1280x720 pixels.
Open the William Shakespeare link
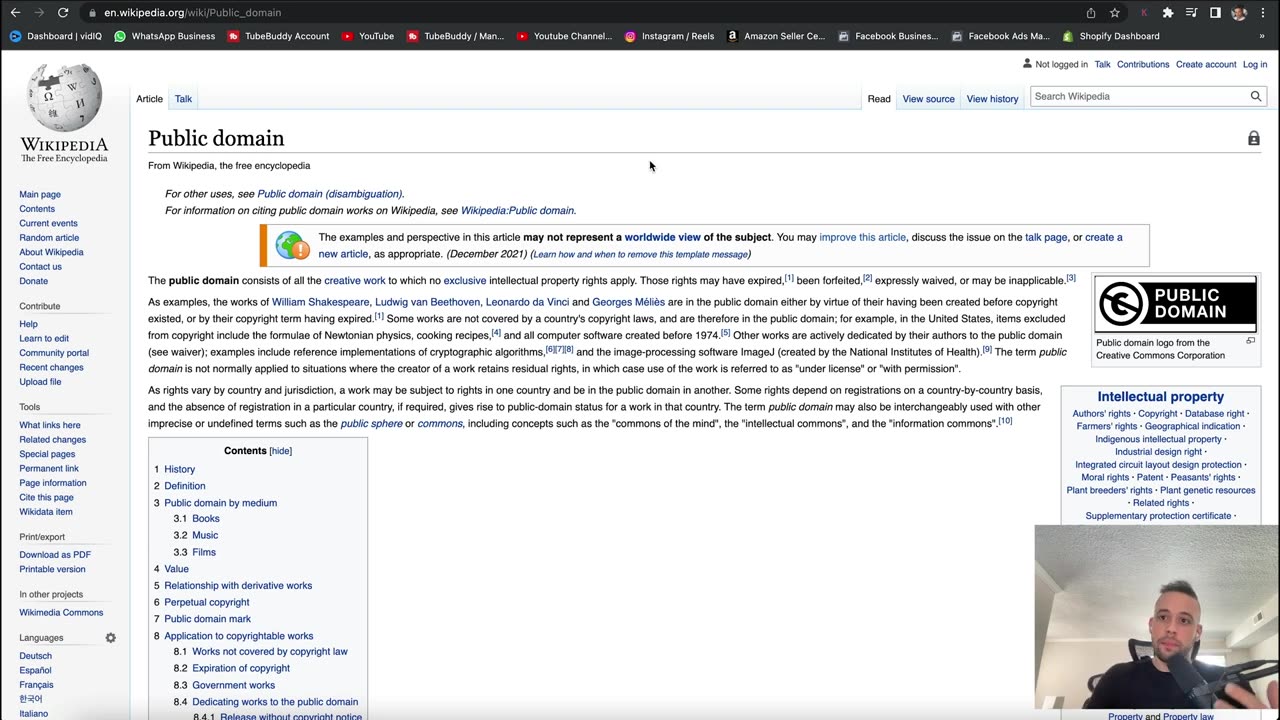pyautogui.click(x=320, y=302)
